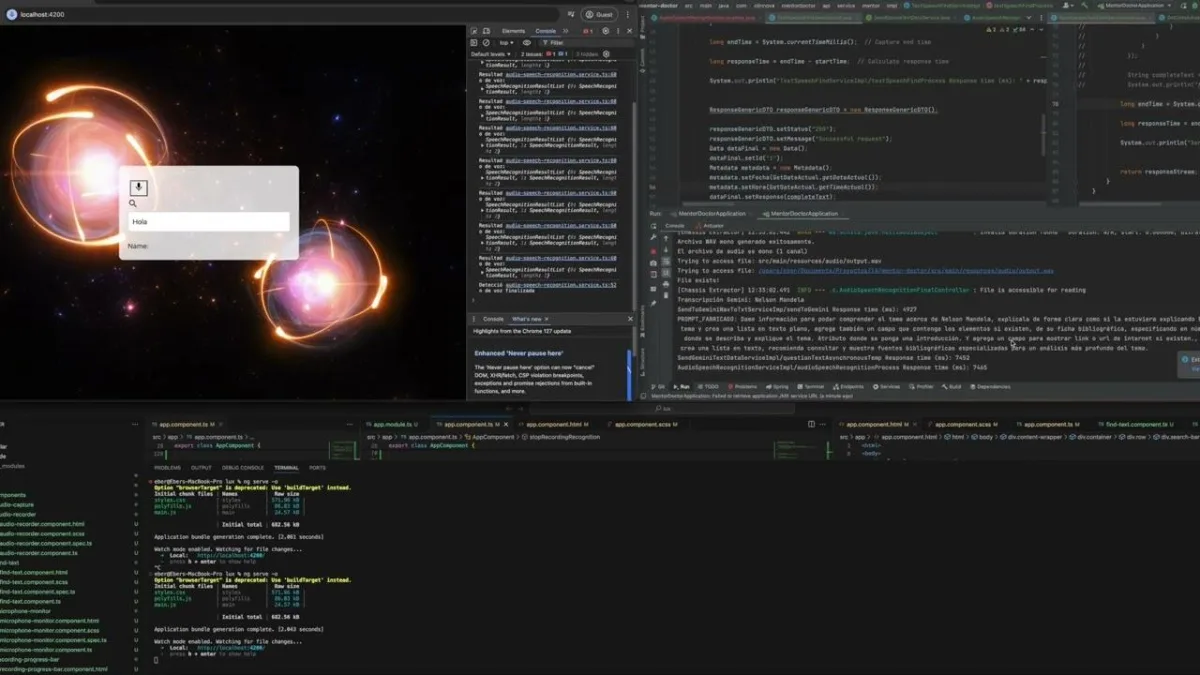Click the live expression eye icon
The height and width of the screenshot is (675, 1200).
(527, 43)
